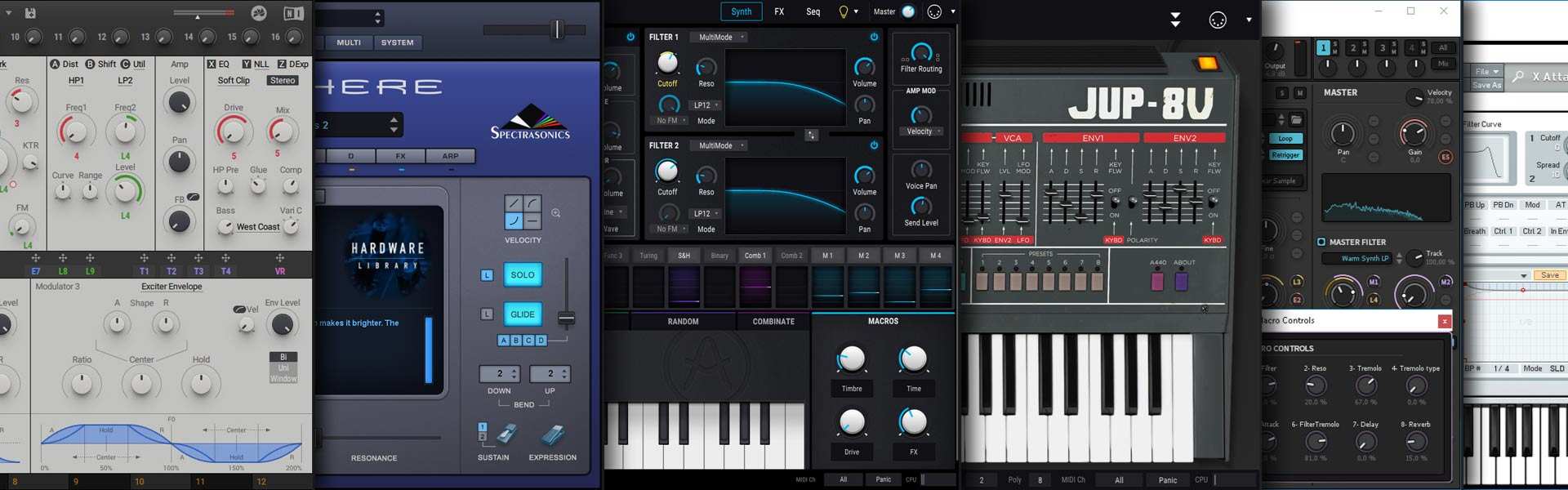This screenshot has height=490, width=1568.
Task: Click the MULTI button in Omnisphere
Action: coord(349,42)
